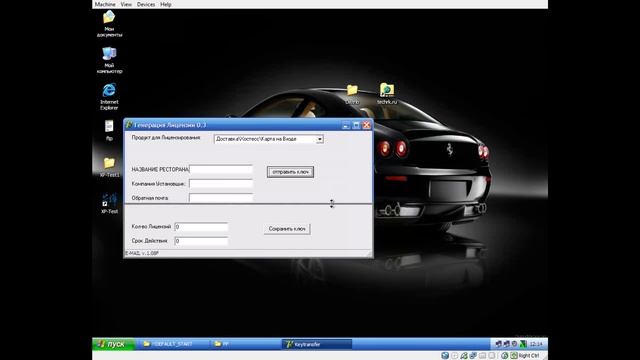This screenshot has height=360, width=640.
Task: Maximize the license generator window
Action: (x=356, y=125)
